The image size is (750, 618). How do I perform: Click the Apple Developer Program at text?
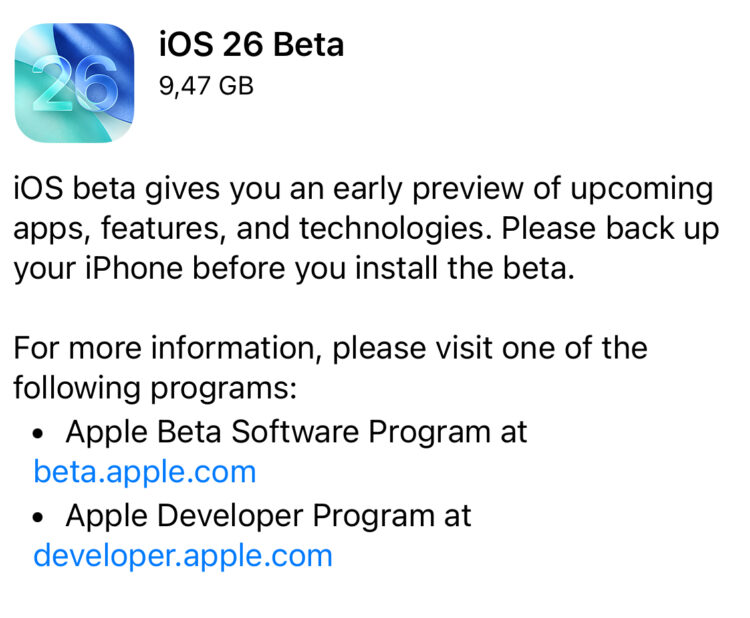tap(269, 516)
